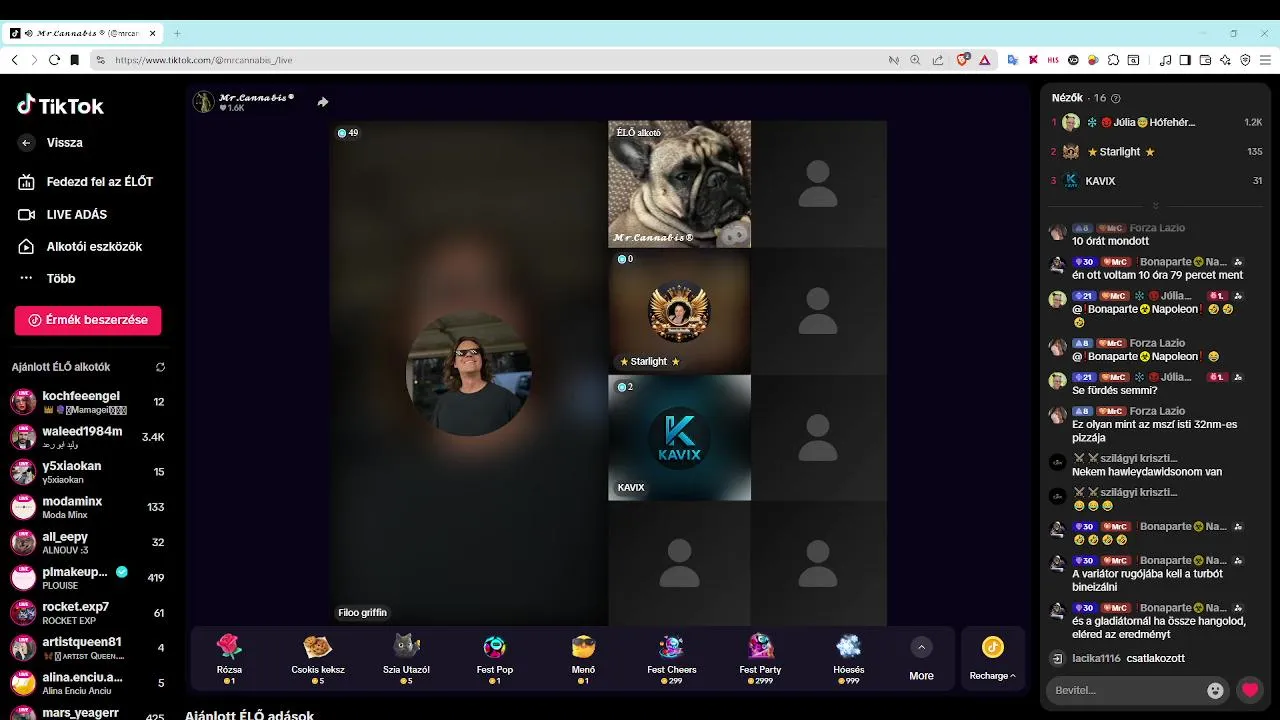Open browser extensions puzzle icon
The image size is (1280, 720).
tap(1113, 60)
